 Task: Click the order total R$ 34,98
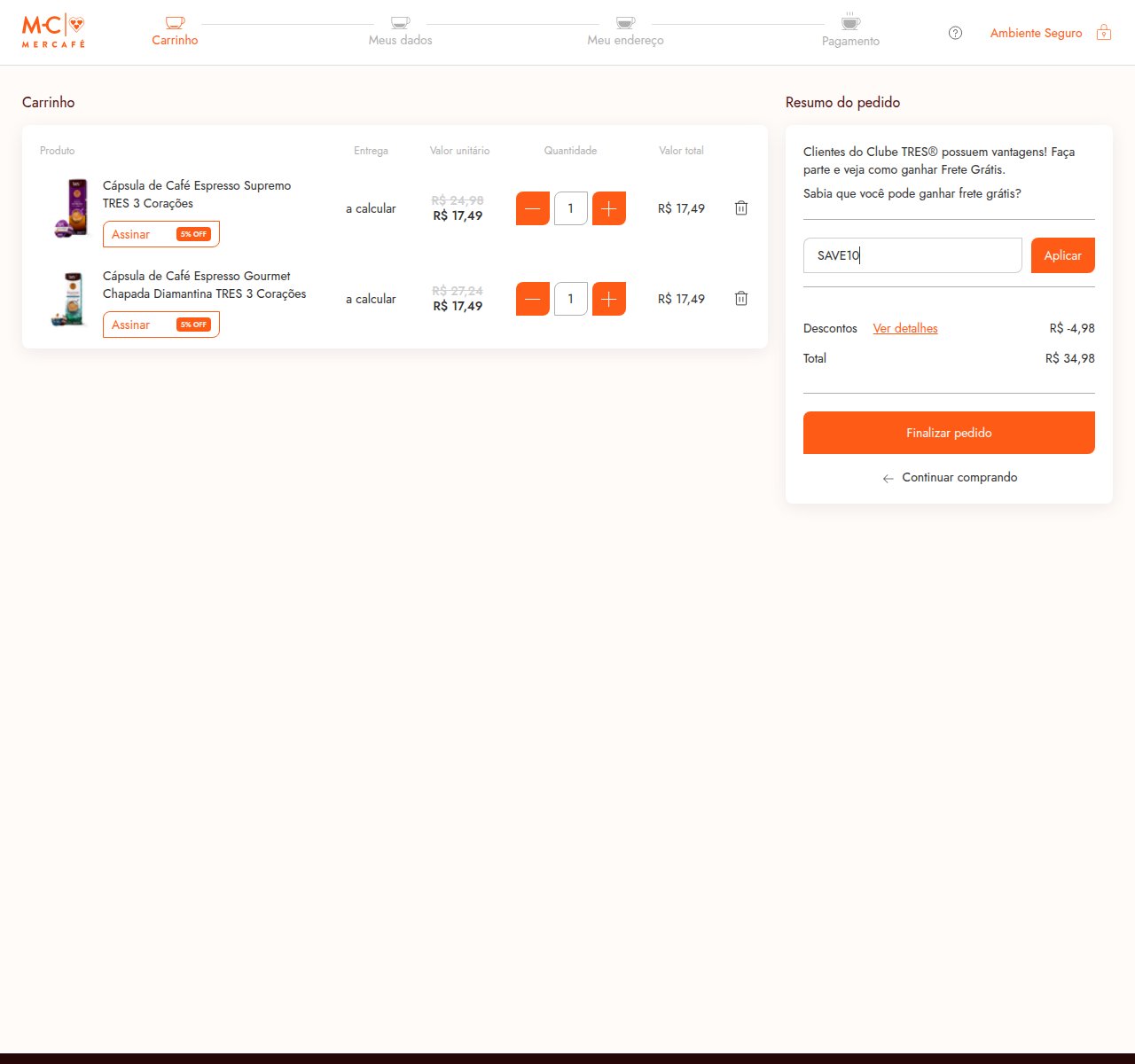[x=1070, y=358]
